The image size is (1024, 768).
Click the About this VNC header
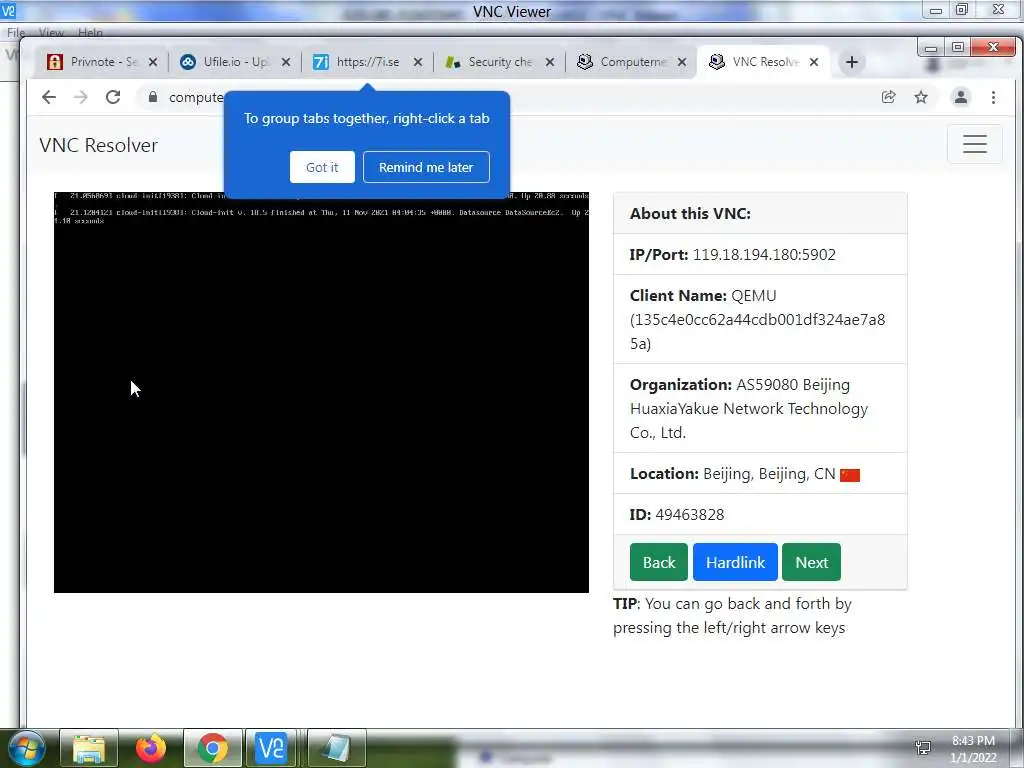pyautogui.click(x=690, y=214)
